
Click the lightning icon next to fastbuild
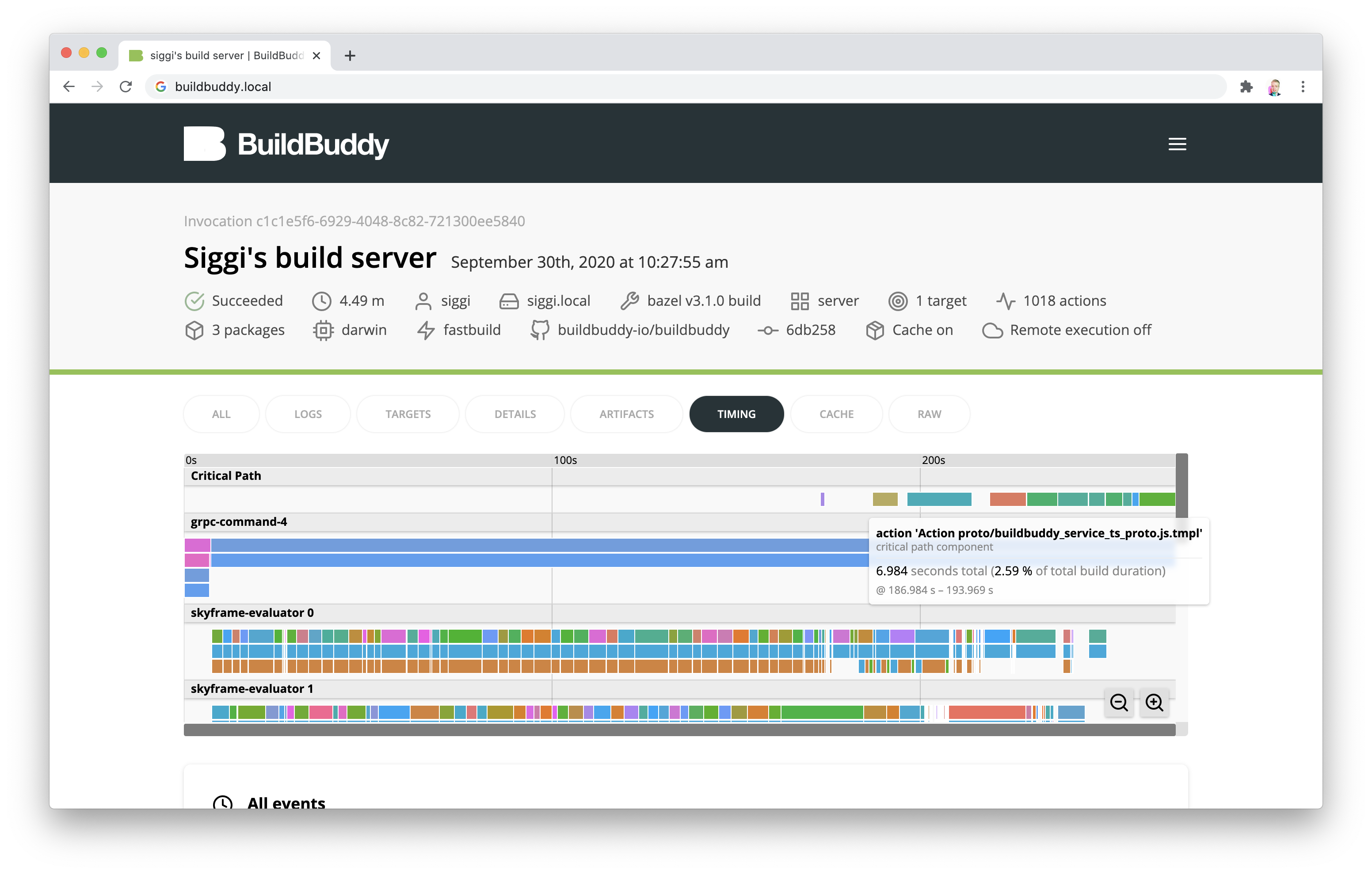pos(426,331)
